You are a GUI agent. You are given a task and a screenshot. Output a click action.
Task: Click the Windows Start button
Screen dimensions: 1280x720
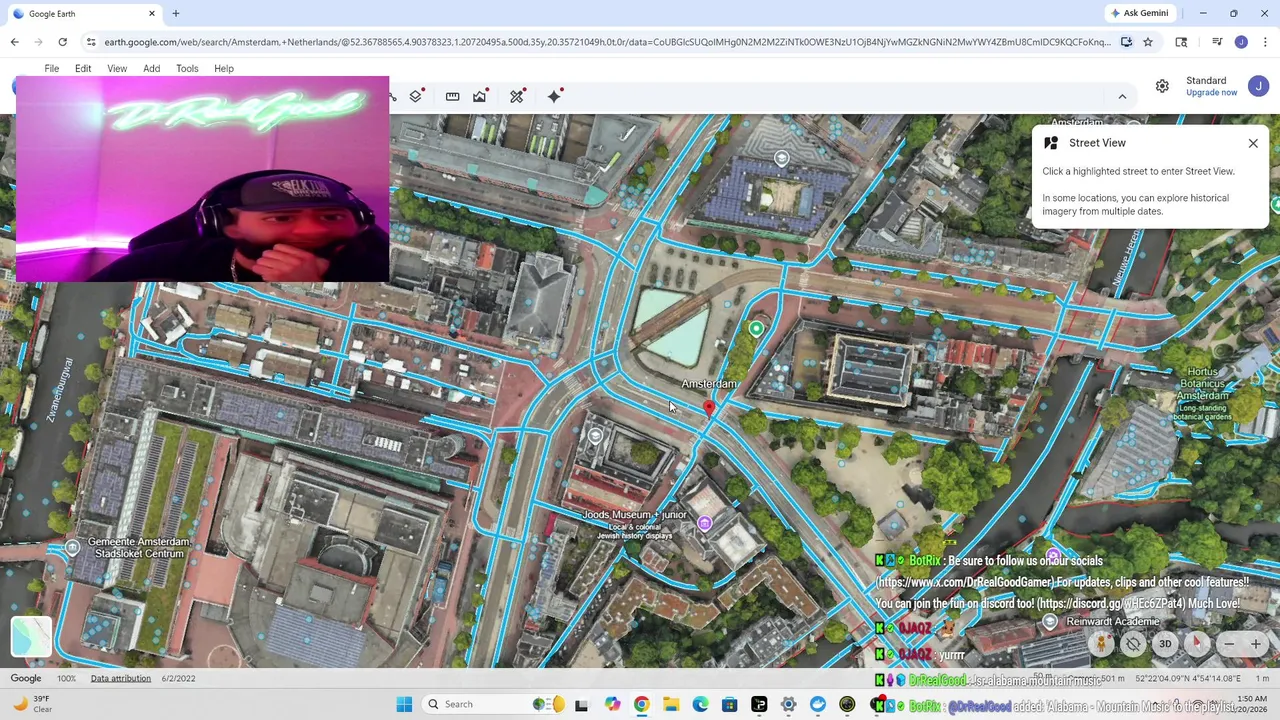(404, 704)
